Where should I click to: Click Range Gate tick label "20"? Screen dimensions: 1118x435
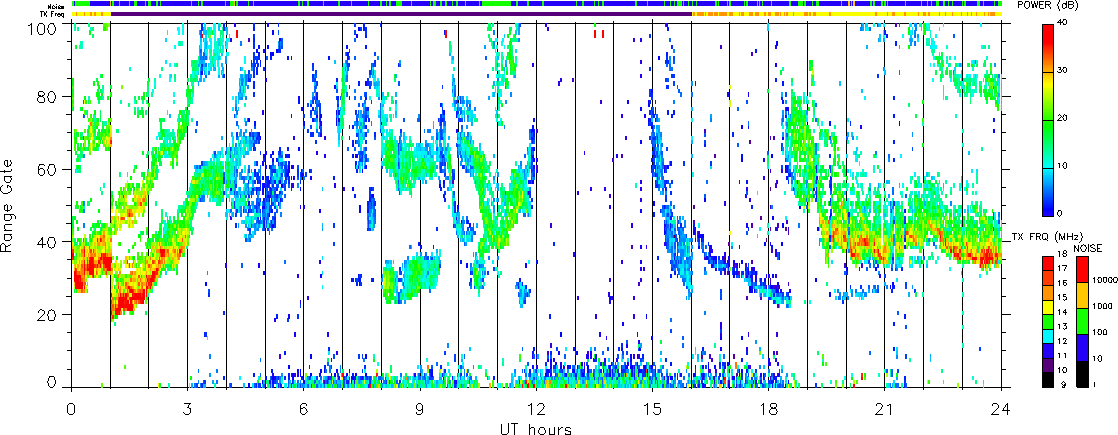pos(46,314)
